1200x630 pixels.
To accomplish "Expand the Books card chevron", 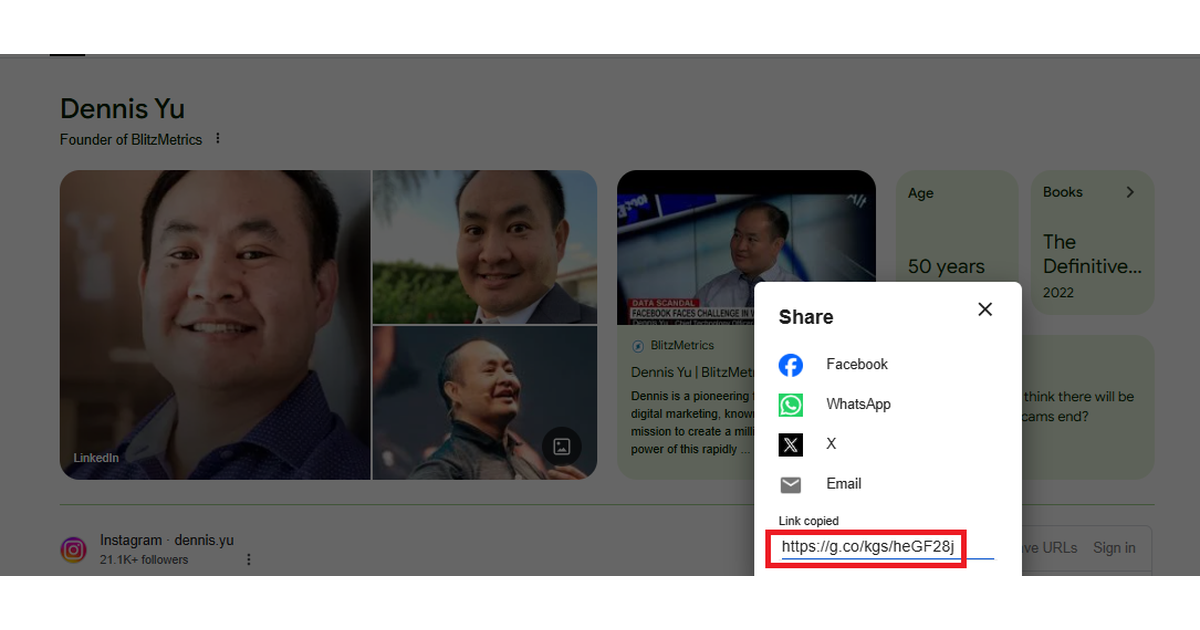I will (x=1130, y=192).
